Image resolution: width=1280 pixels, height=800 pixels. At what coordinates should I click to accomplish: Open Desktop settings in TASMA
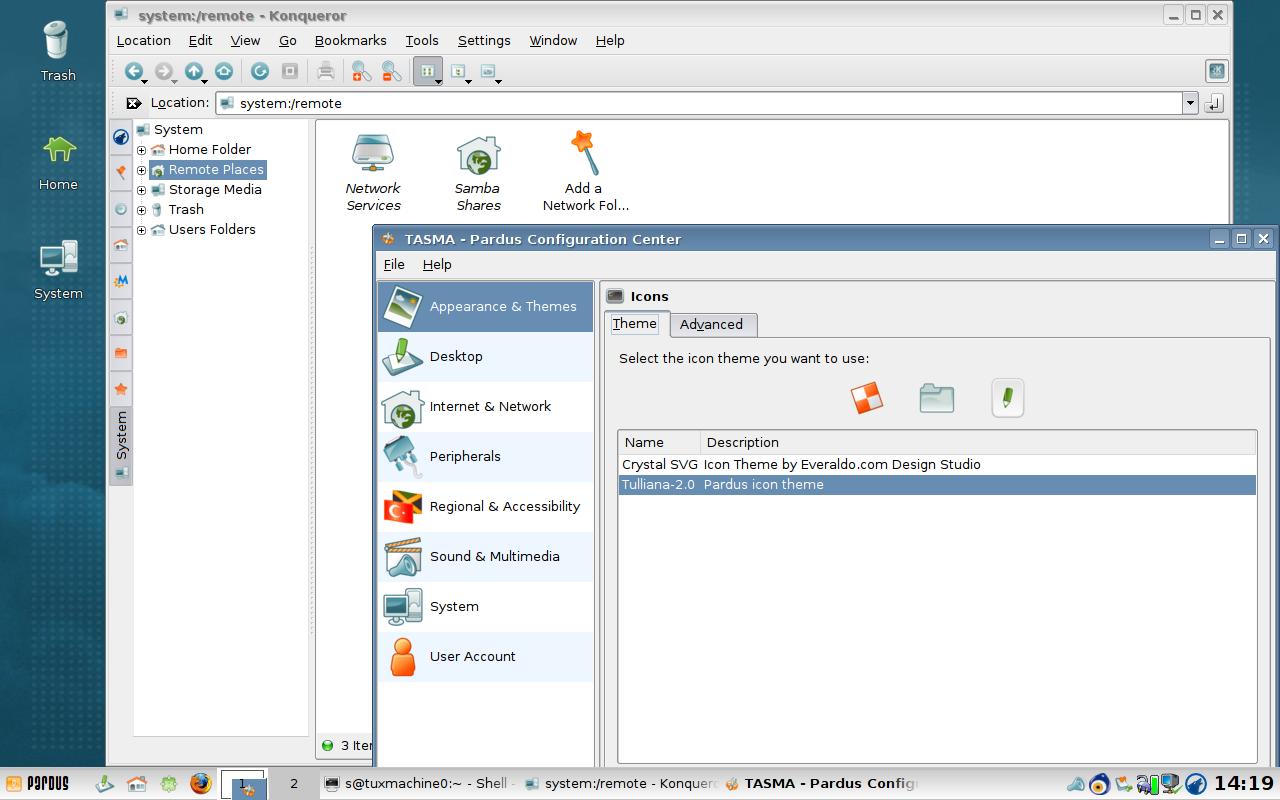[x=486, y=357]
